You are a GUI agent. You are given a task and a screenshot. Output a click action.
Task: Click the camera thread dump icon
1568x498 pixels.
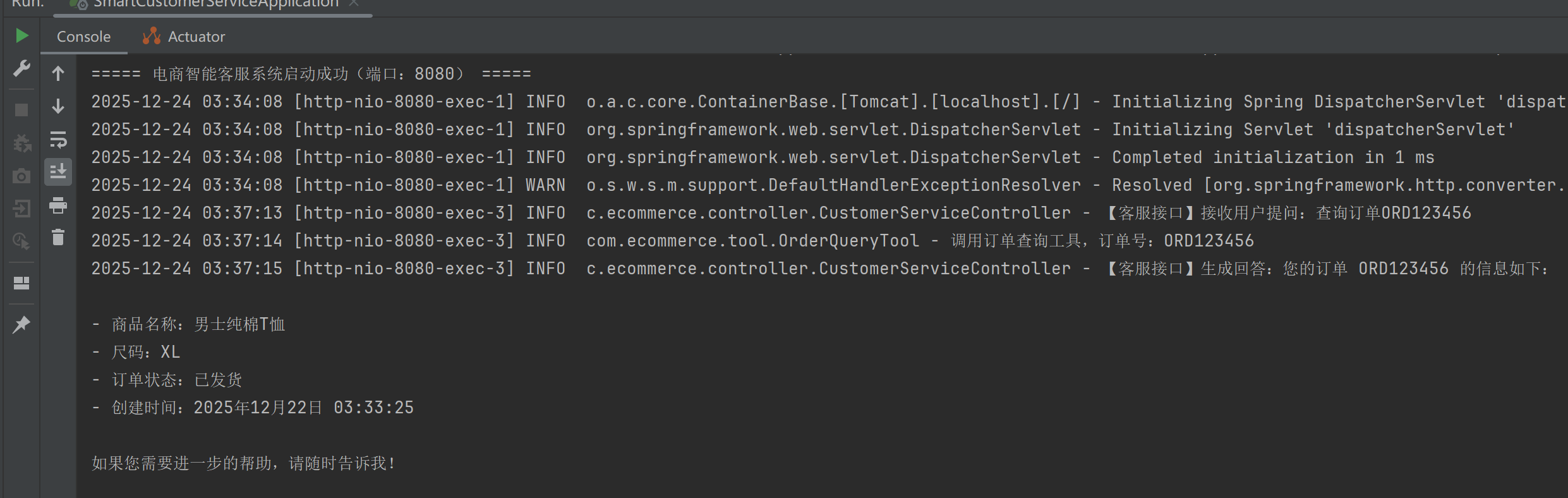tap(21, 176)
